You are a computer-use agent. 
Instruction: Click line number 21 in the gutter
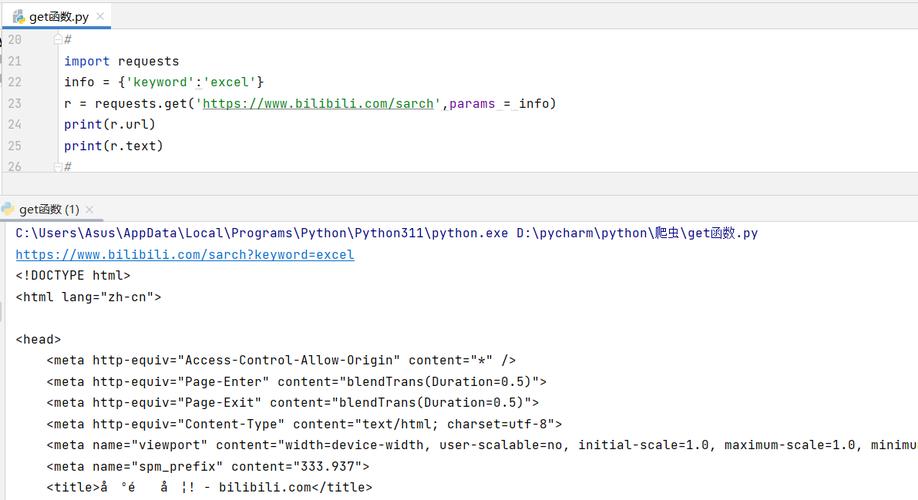[14, 61]
